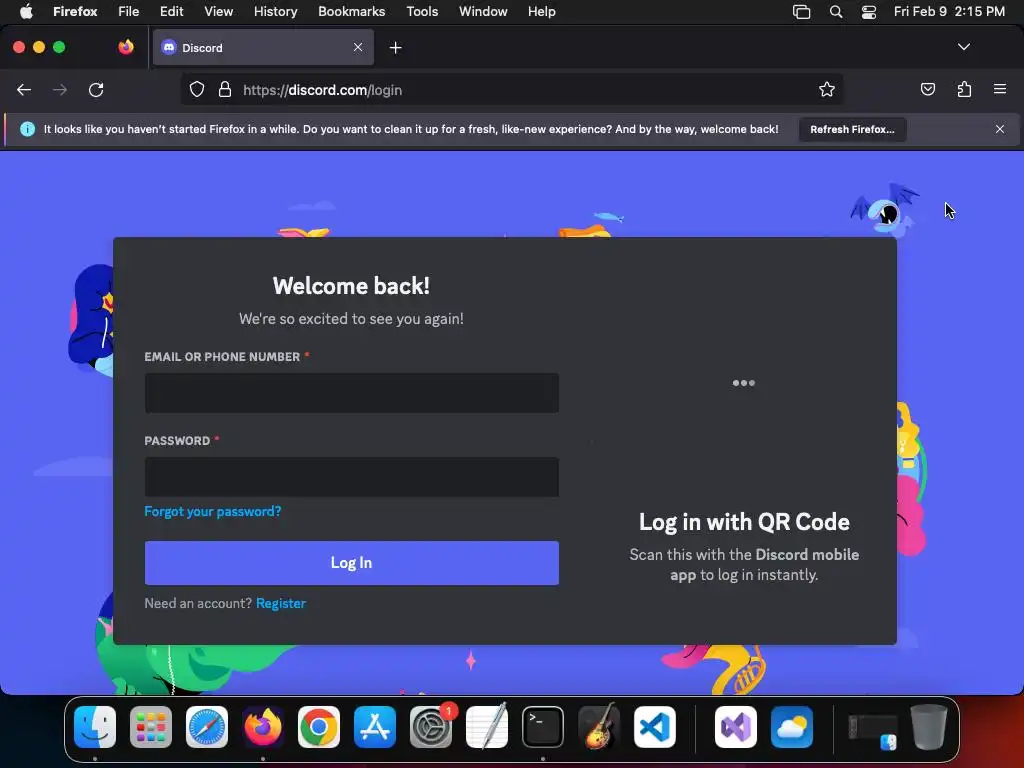Open the Apple menu
1024x768 pixels.
(x=26, y=11)
